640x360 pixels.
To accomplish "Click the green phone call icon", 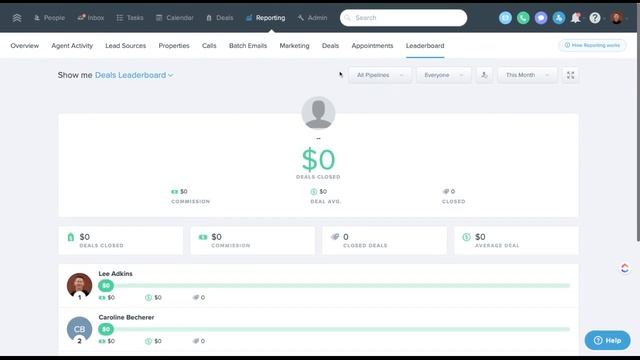I will 523,18.
